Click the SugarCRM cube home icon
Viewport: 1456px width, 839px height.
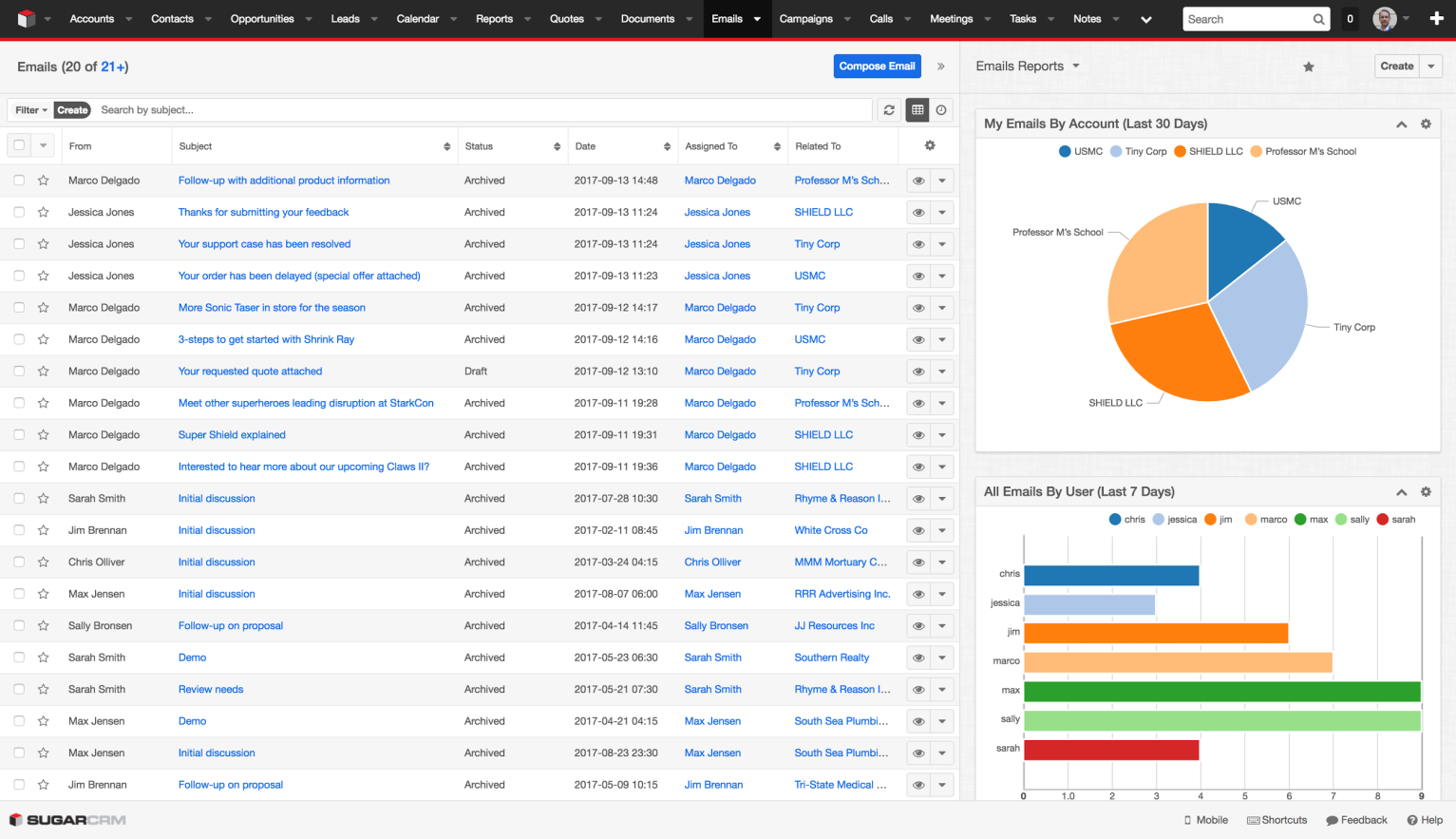26,19
